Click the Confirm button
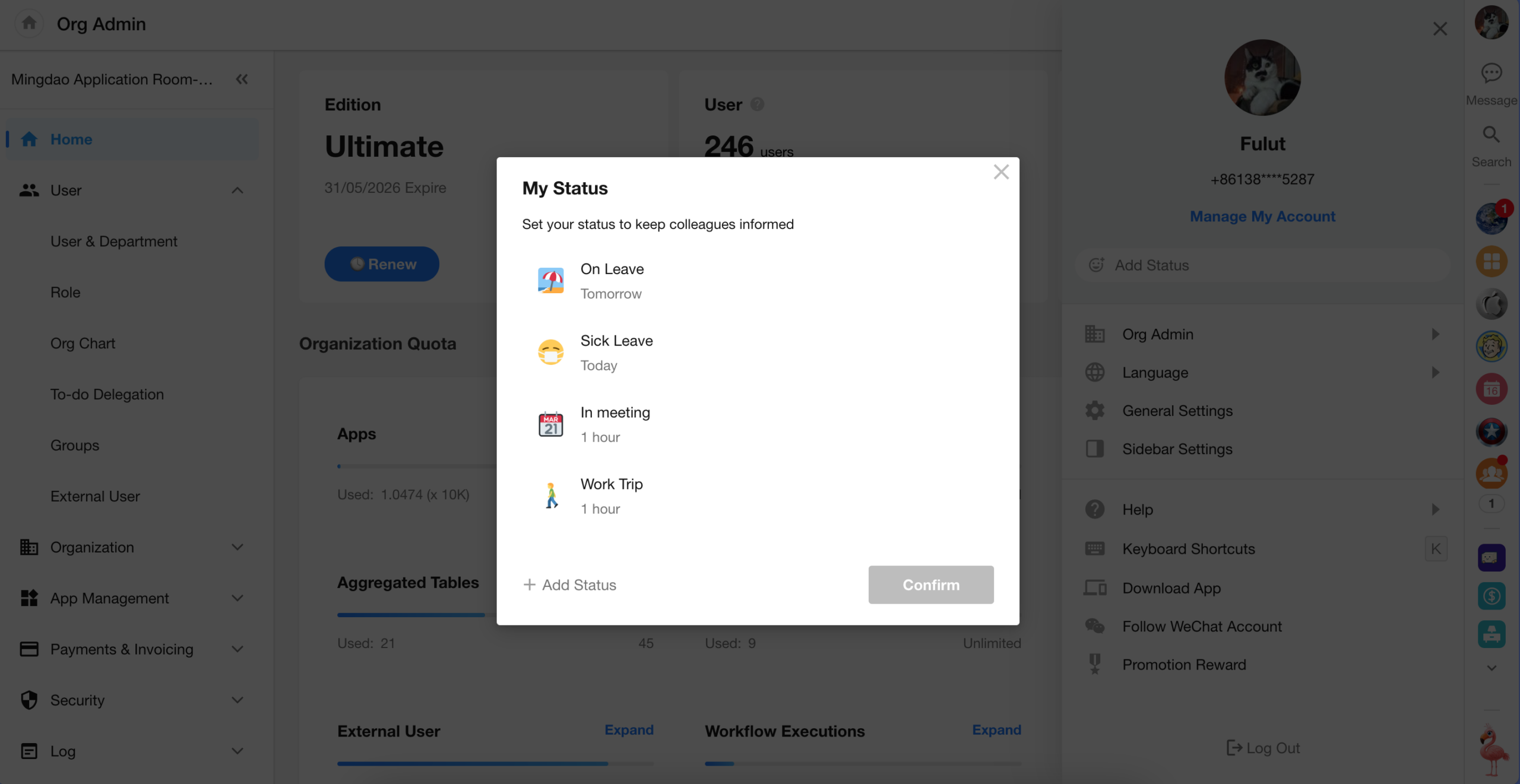 click(x=930, y=585)
